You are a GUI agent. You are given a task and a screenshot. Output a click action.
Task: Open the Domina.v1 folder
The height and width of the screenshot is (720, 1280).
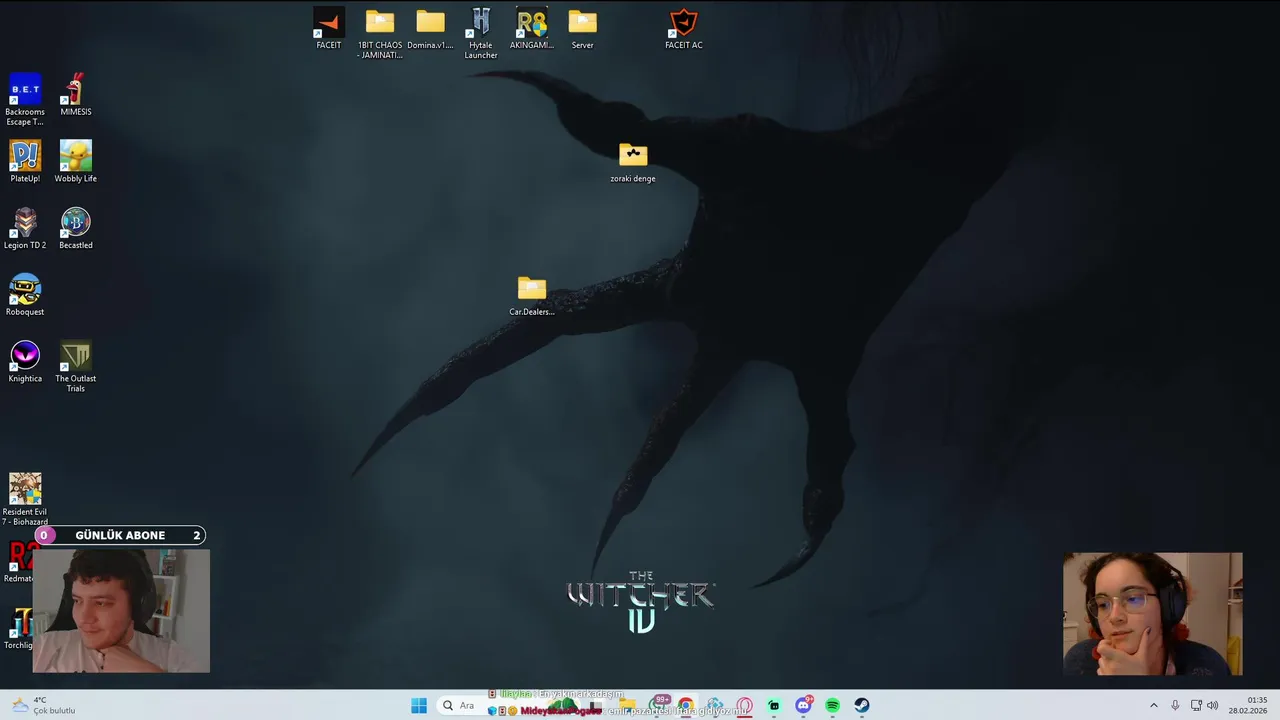[x=430, y=28]
